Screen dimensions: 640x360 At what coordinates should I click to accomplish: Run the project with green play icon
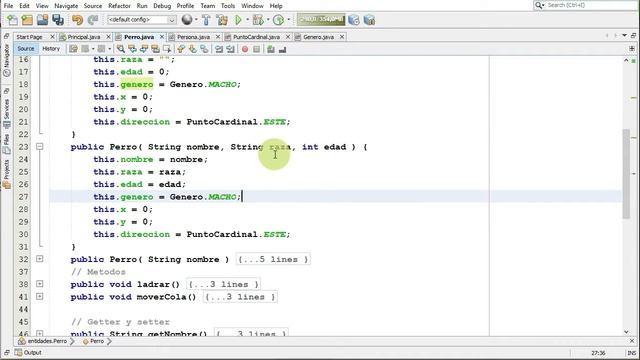click(x=238, y=20)
